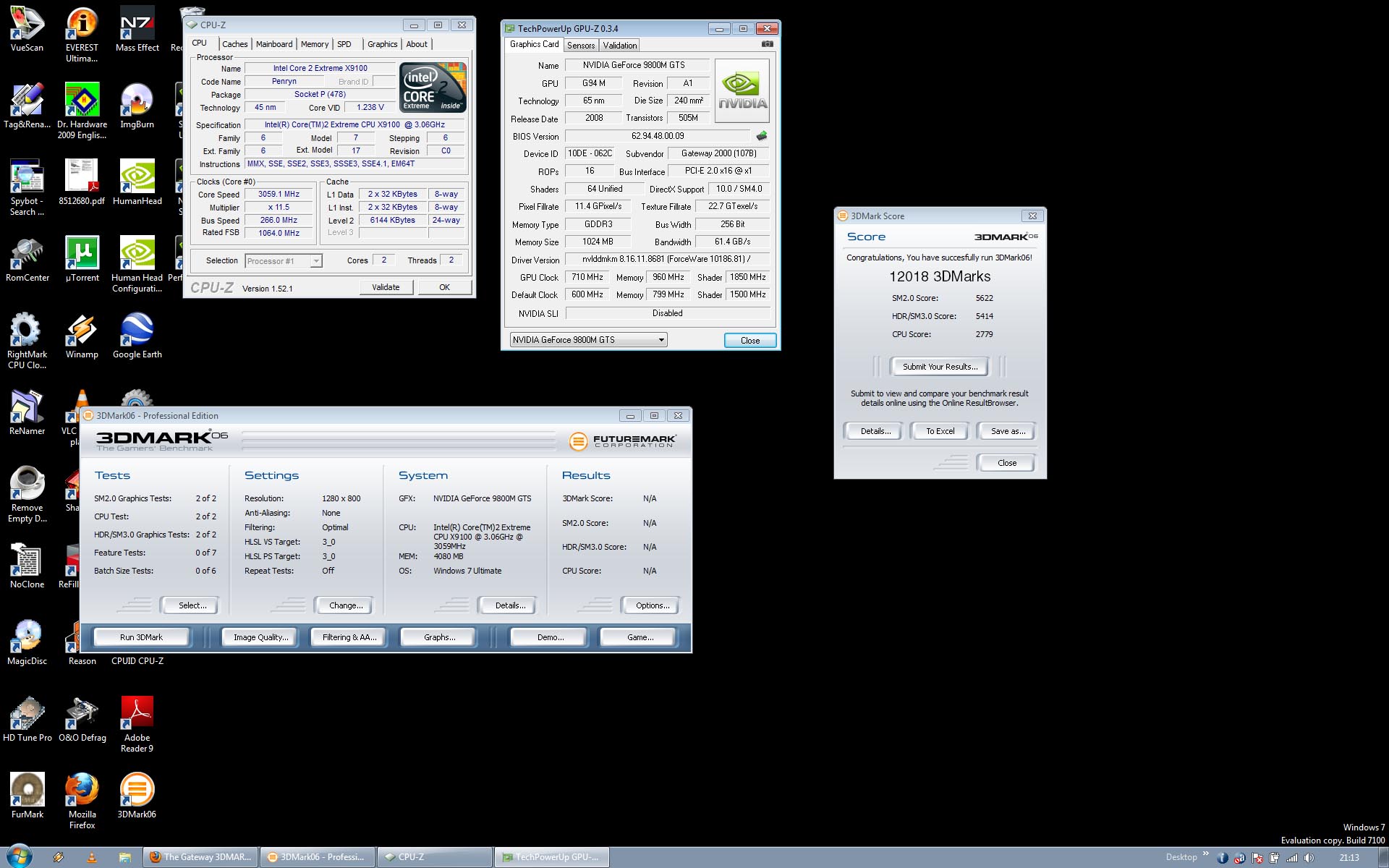Launch ImgBurn desktop shortcut
Viewport: 1389px width, 868px height.
click(137, 106)
